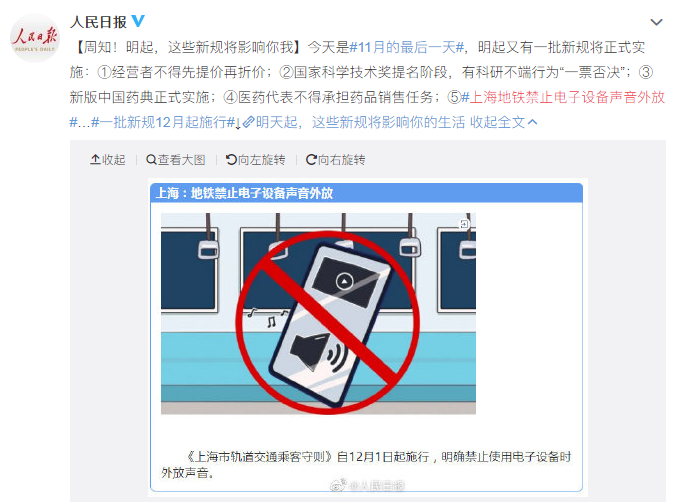
Task: Click the upward chevron after 收起全文
Action: point(533,122)
